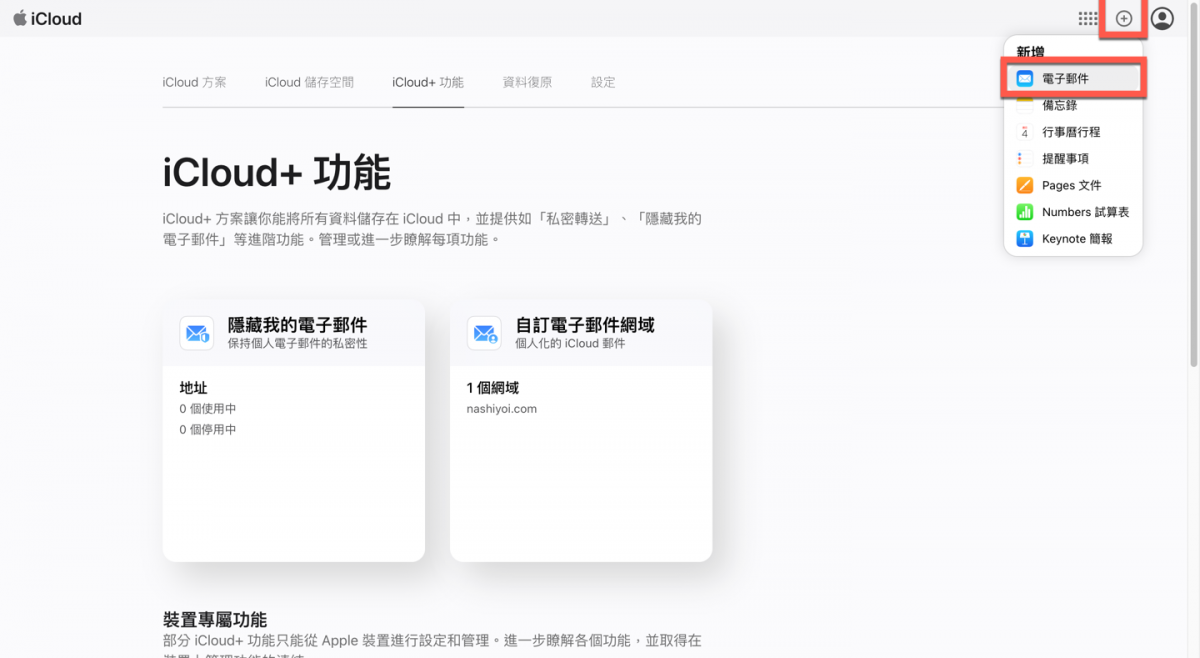Screen dimensions: 1200x658
Task: Click the 提醒事項 reminders icon
Action: click(x=1025, y=158)
